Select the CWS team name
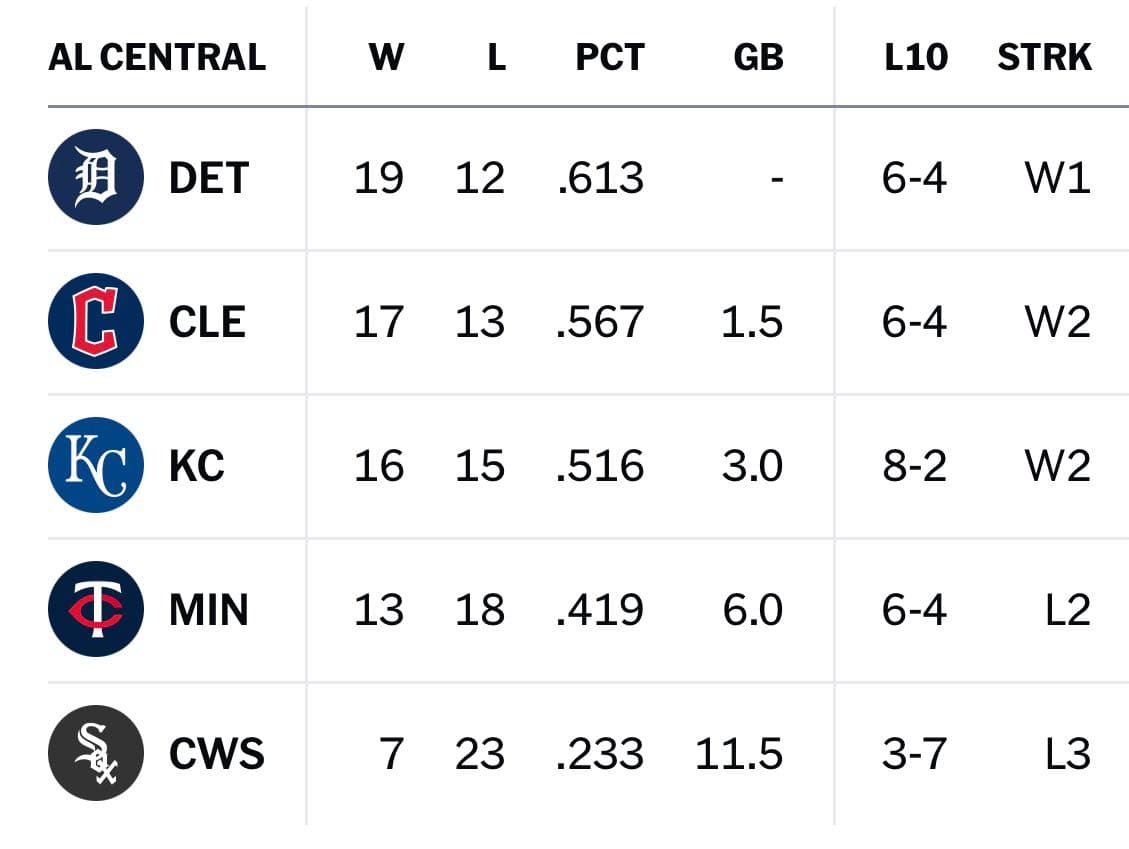This screenshot has height=849, width=1129. pos(217,754)
